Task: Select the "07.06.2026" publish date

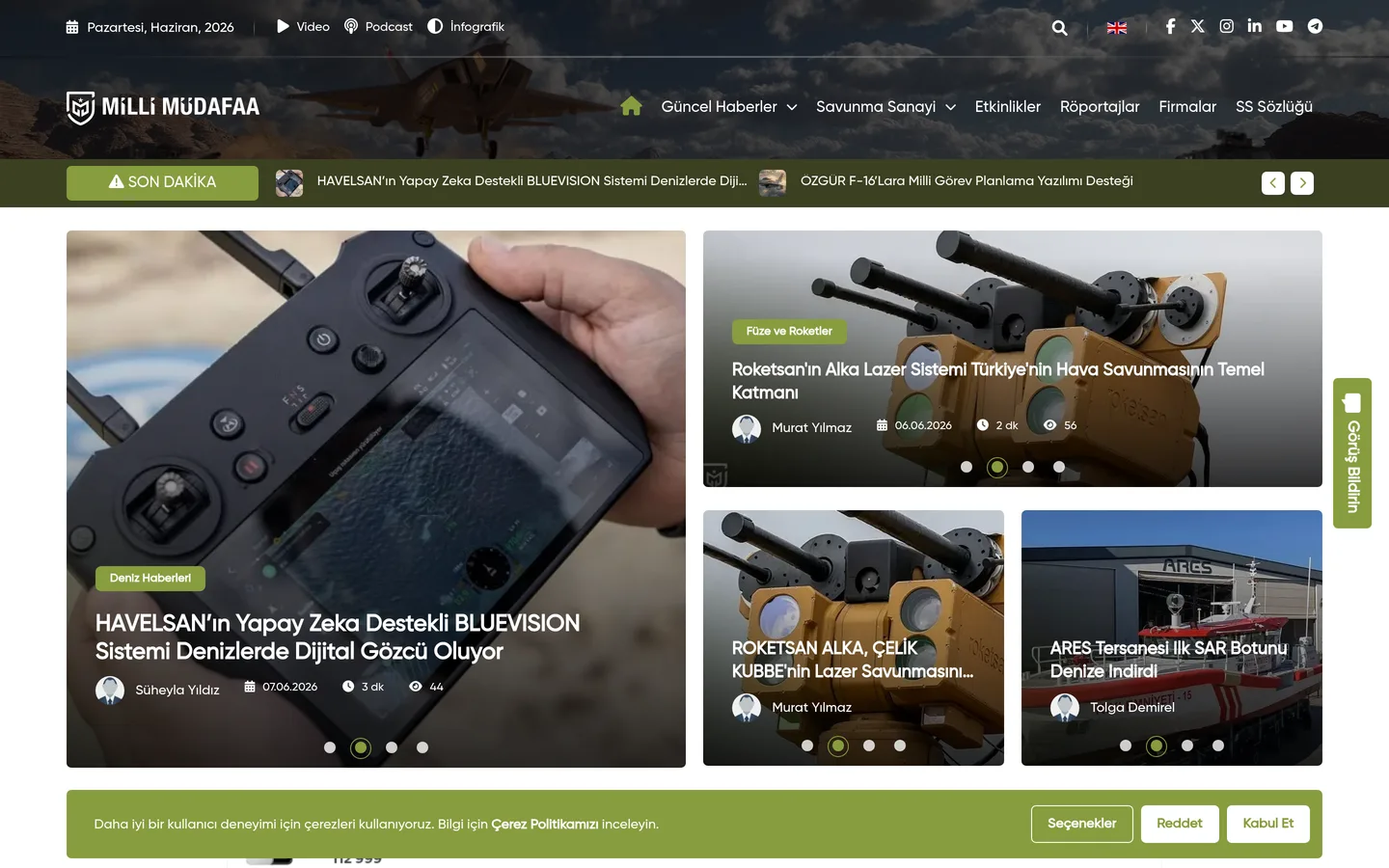Action: (289, 687)
